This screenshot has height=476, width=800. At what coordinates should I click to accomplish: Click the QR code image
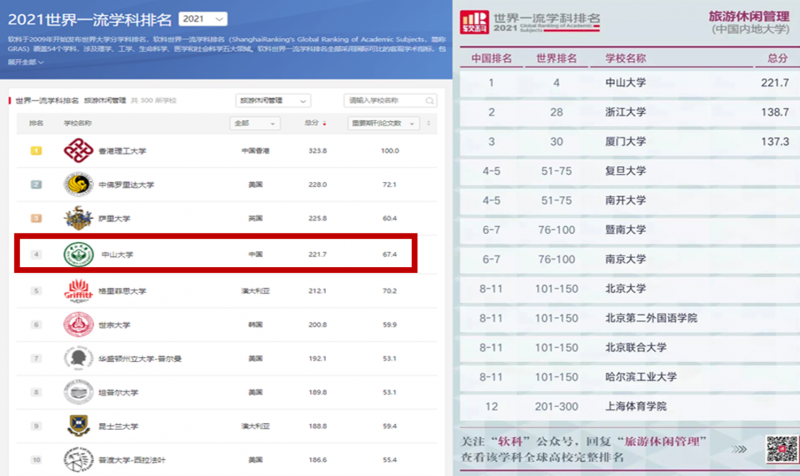[x=782, y=449]
